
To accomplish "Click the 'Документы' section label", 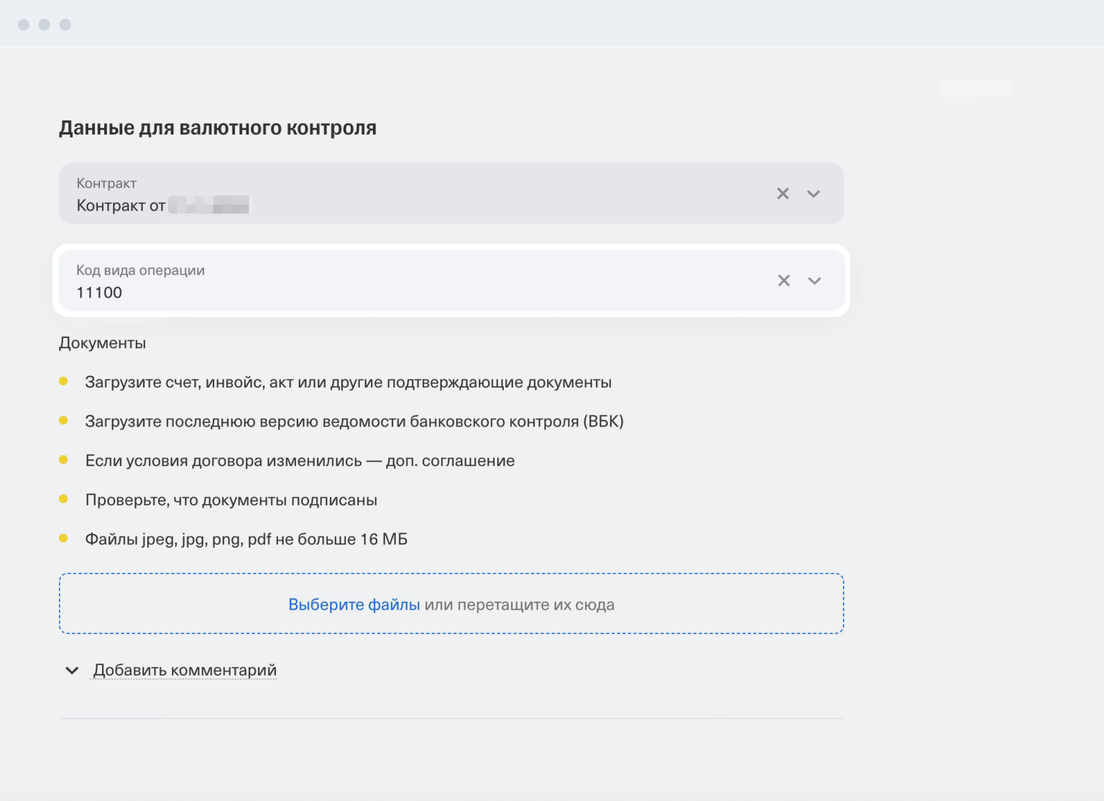I will pos(102,343).
